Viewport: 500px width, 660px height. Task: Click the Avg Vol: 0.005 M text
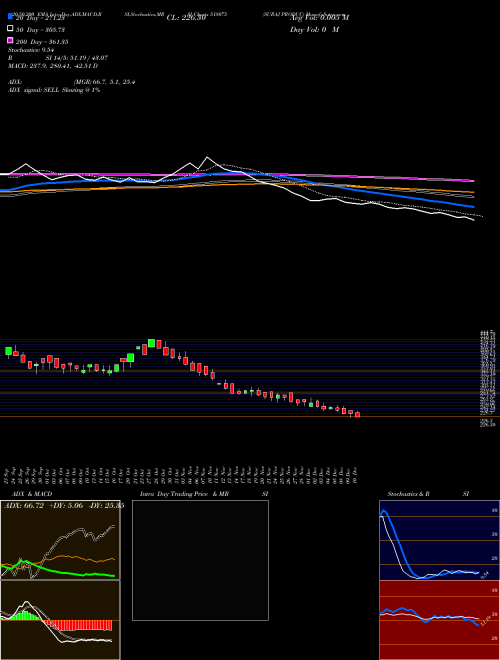click(319, 18)
